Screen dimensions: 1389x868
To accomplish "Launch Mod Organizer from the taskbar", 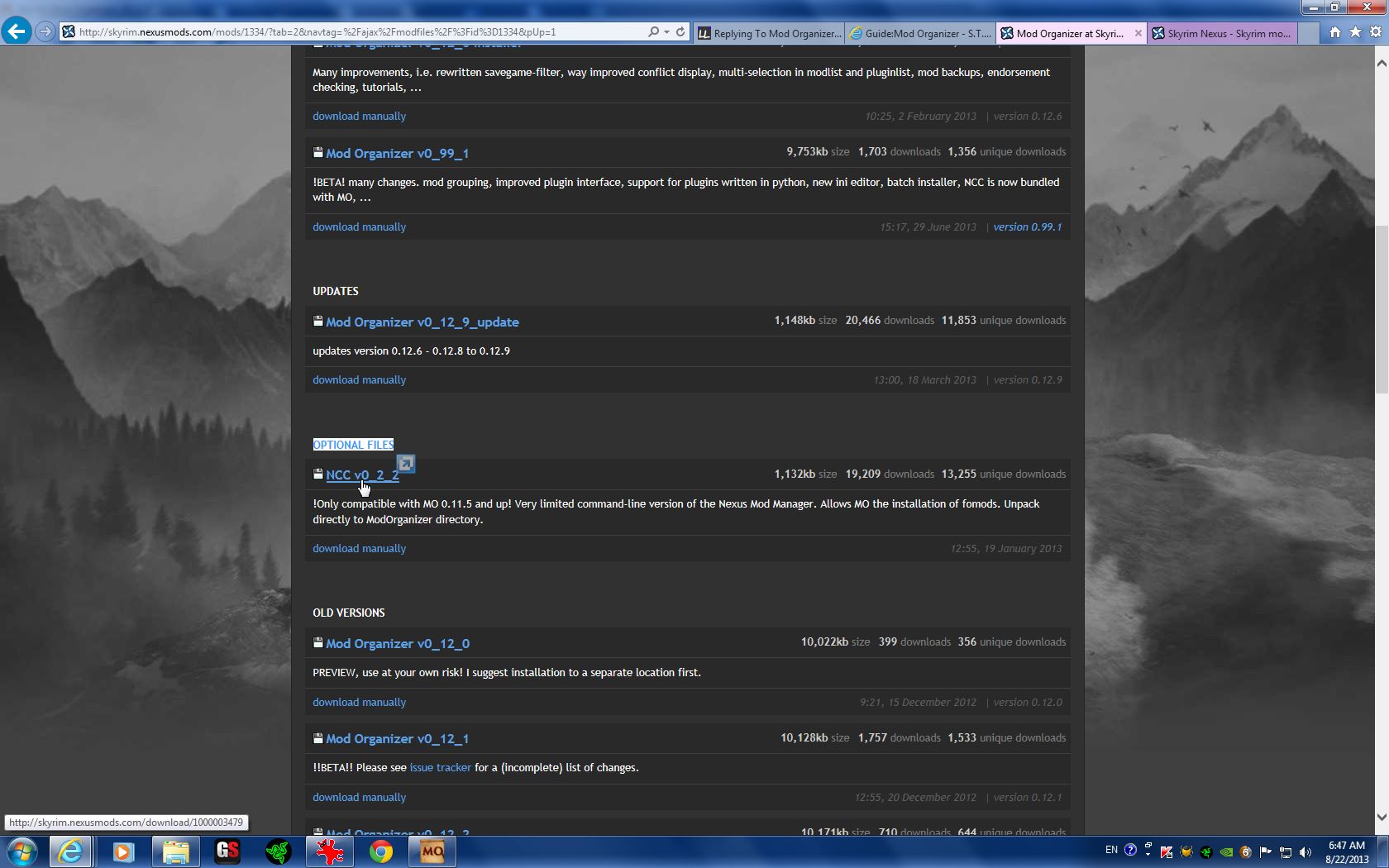I will coord(432,851).
